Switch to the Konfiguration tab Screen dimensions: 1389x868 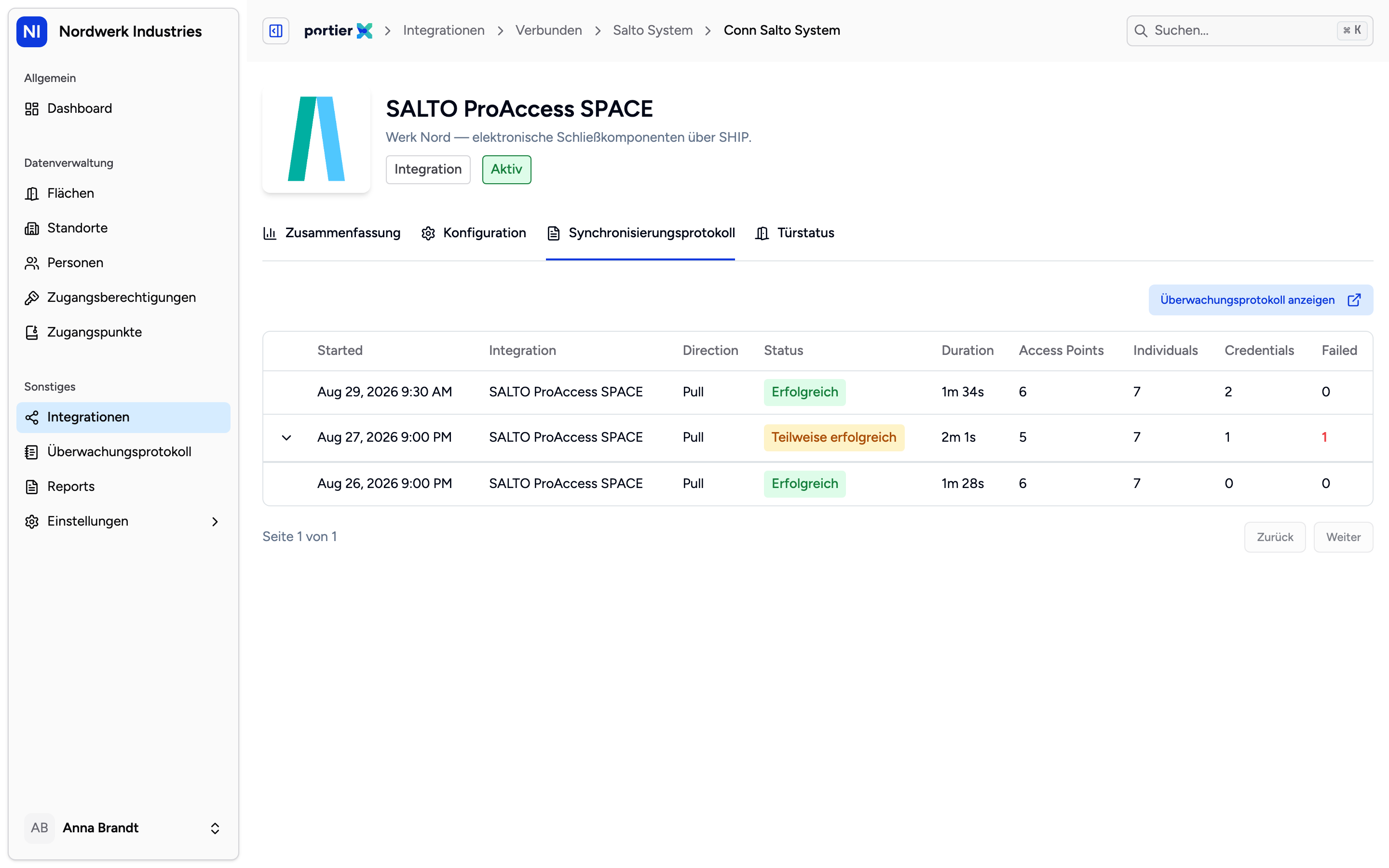pyautogui.click(x=474, y=233)
